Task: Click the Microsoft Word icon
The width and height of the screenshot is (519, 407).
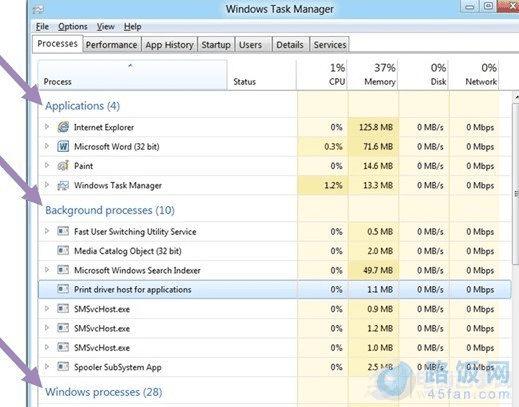Action: [x=63, y=146]
